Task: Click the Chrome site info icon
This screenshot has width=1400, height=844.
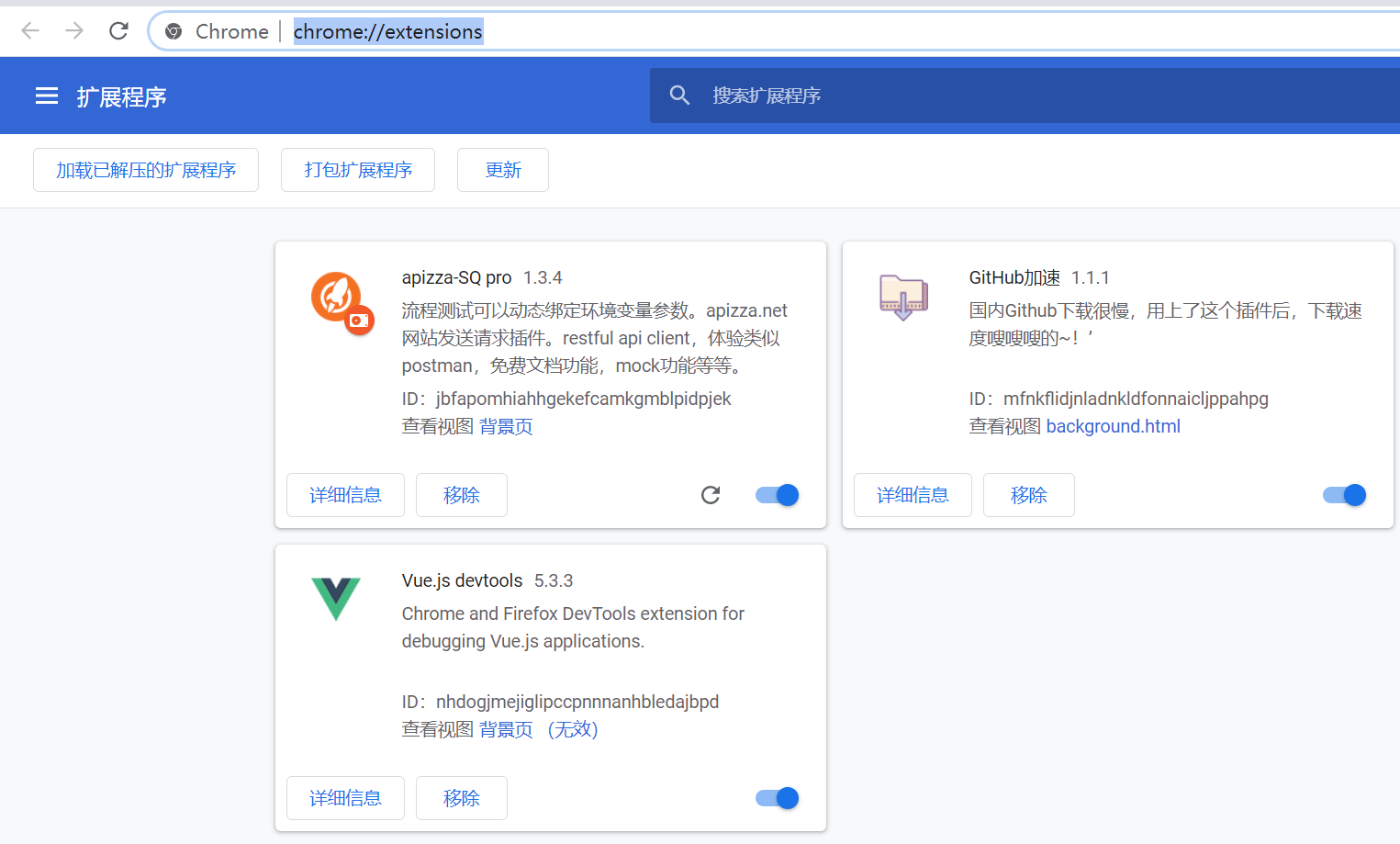Action: coord(174,32)
